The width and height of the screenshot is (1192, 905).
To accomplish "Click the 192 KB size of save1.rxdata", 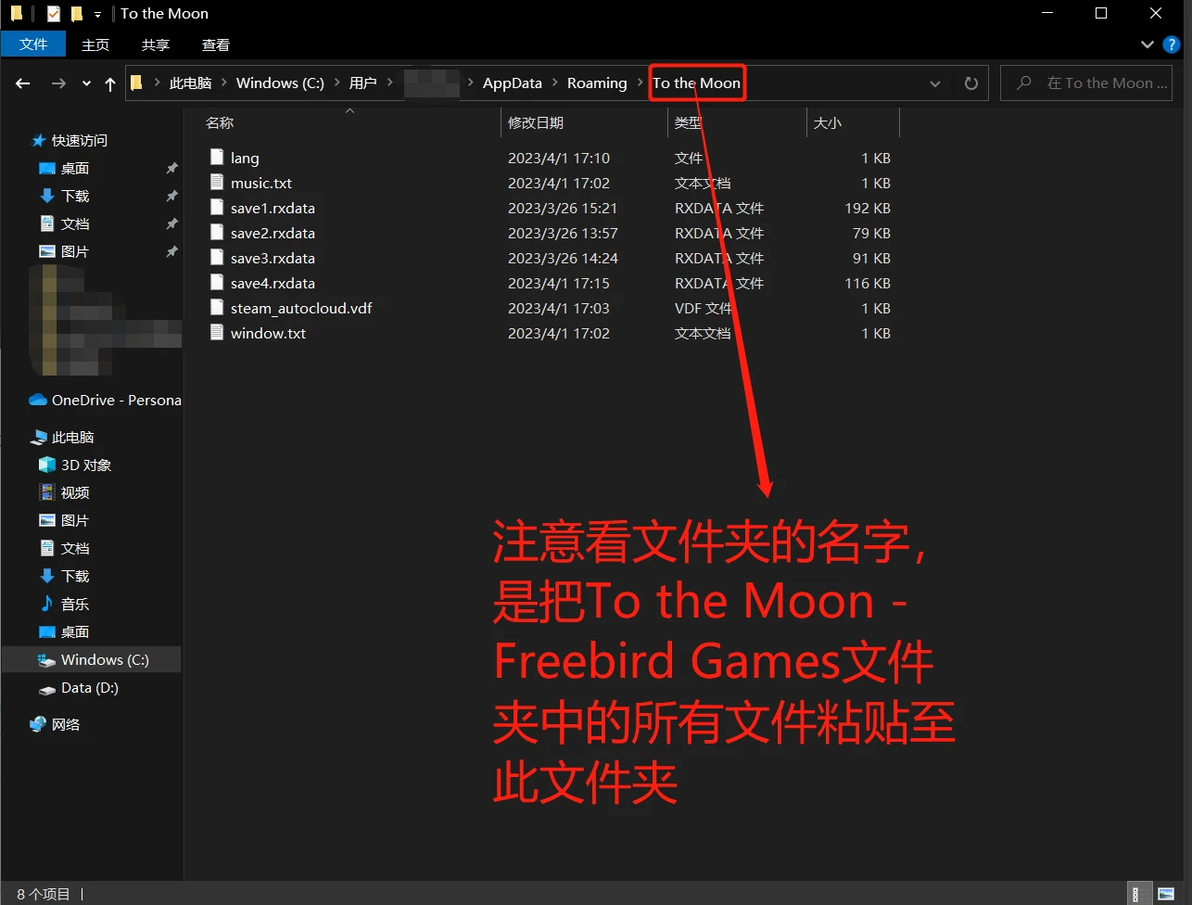I will (x=867, y=208).
